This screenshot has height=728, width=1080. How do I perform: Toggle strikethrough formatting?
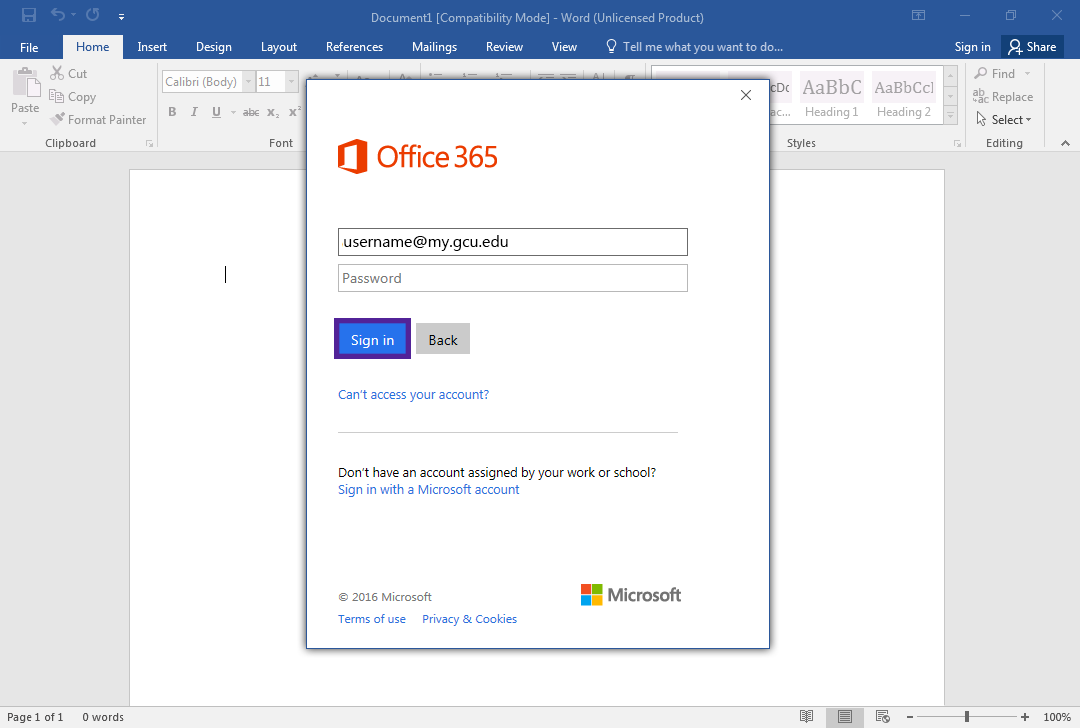[251, 112]
